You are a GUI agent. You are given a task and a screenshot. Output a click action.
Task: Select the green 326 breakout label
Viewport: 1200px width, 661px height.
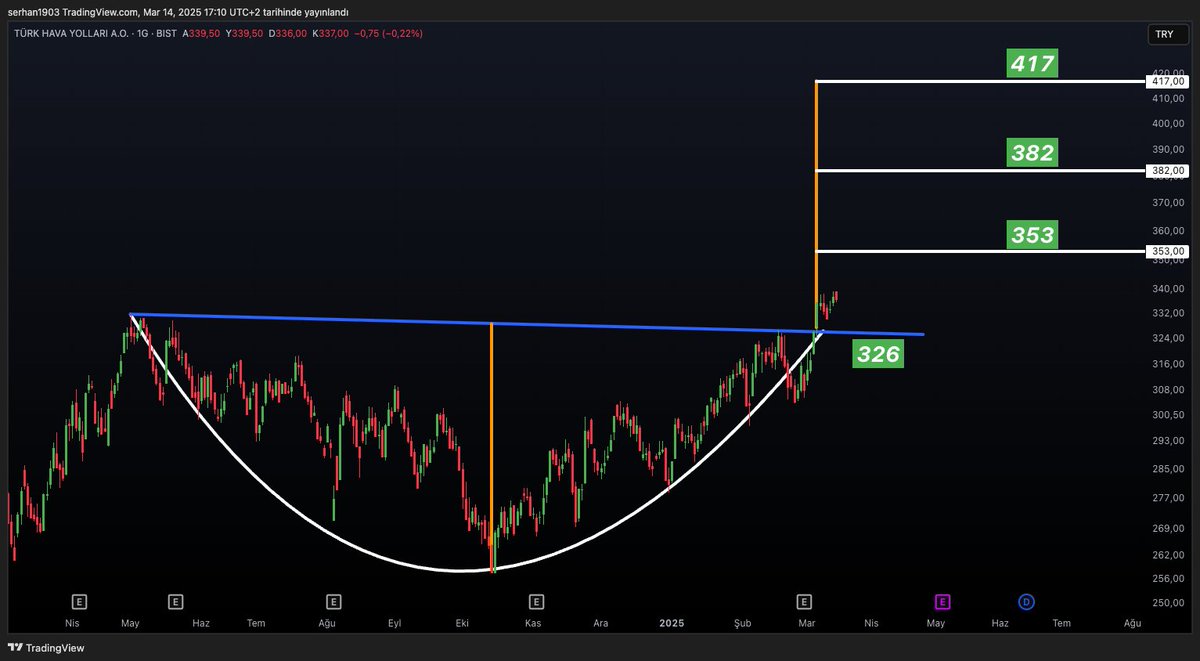pyautogui.click(x=878, y=353)
